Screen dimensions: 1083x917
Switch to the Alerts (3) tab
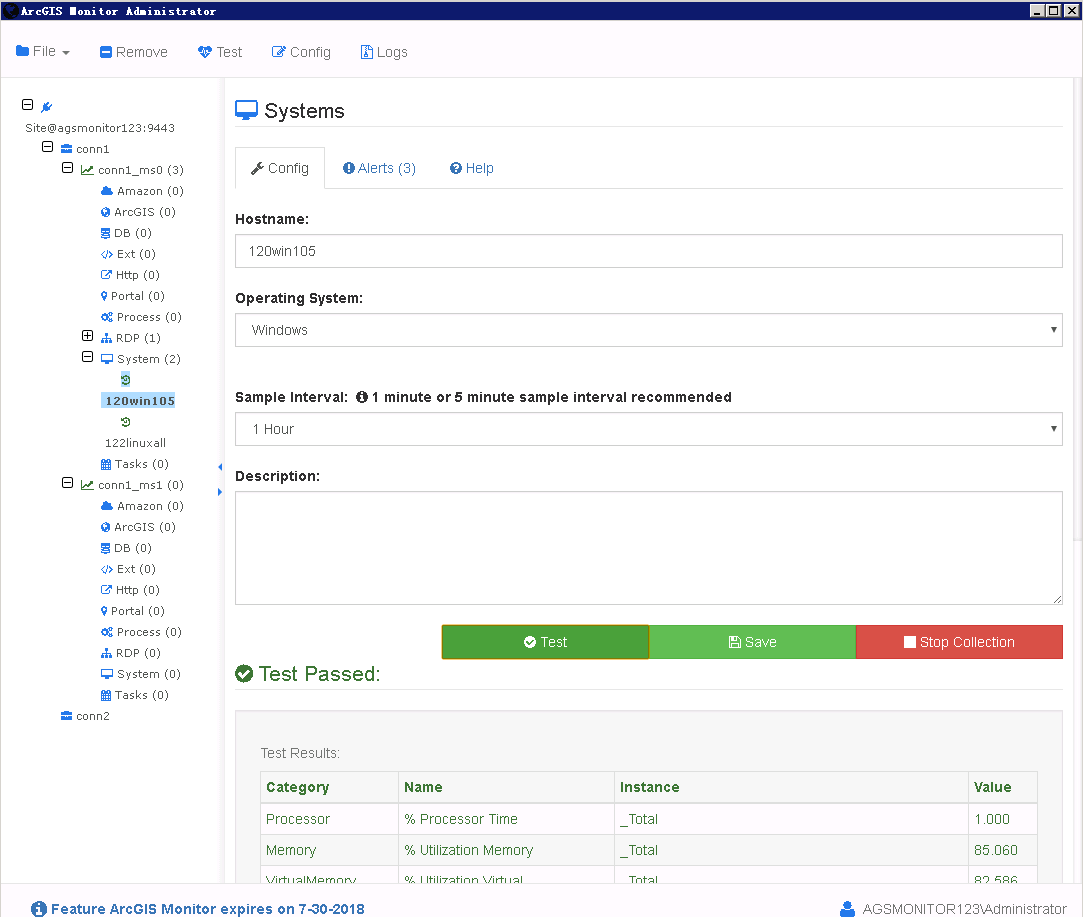tap(379, 168)
